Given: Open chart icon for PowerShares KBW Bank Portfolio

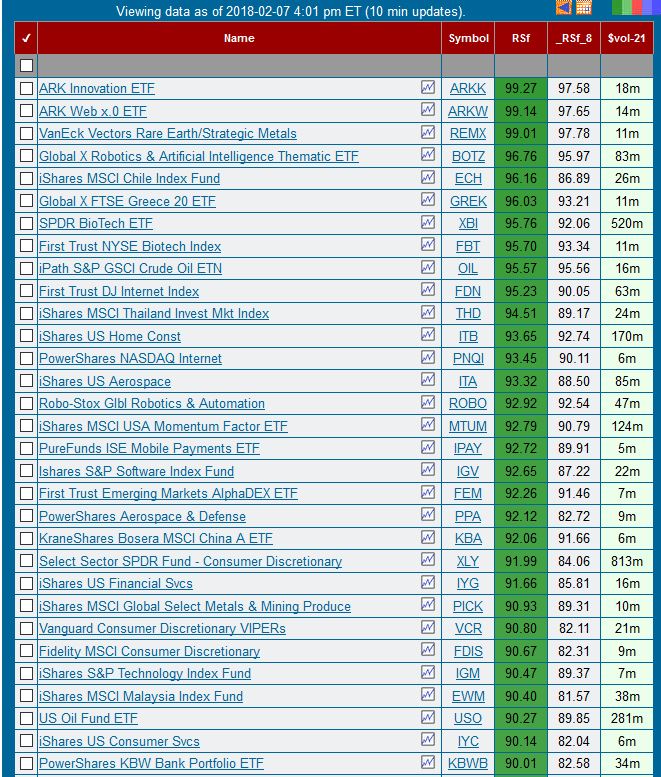Looking at the screenshot, I should [x=428, y=762].
